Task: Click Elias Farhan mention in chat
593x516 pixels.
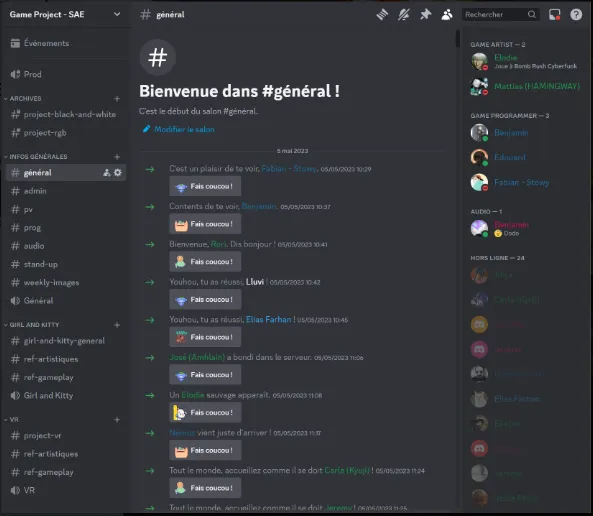Action: click(x=269, y=320)
